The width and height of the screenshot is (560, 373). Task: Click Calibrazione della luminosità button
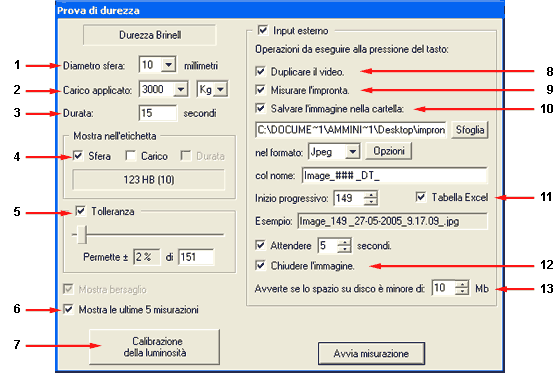point(154,347)
